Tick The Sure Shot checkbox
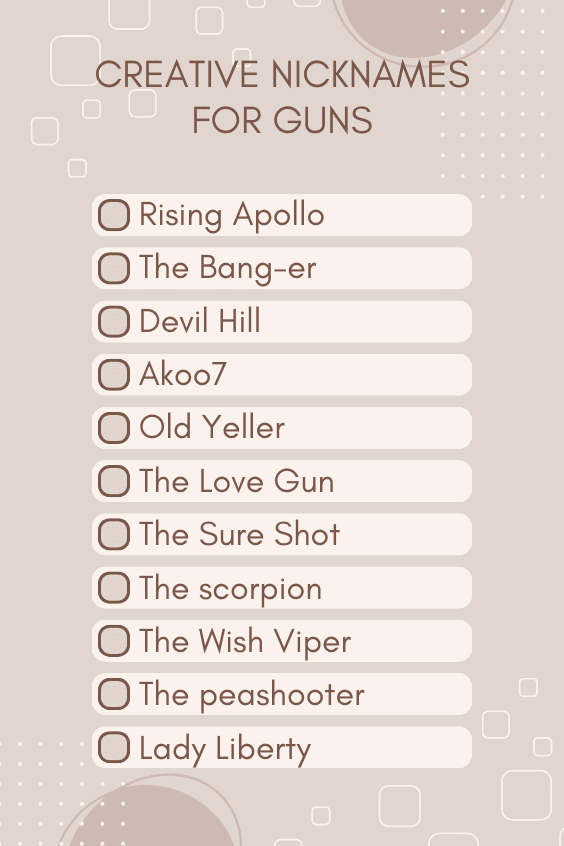 [x=114, y=534]
